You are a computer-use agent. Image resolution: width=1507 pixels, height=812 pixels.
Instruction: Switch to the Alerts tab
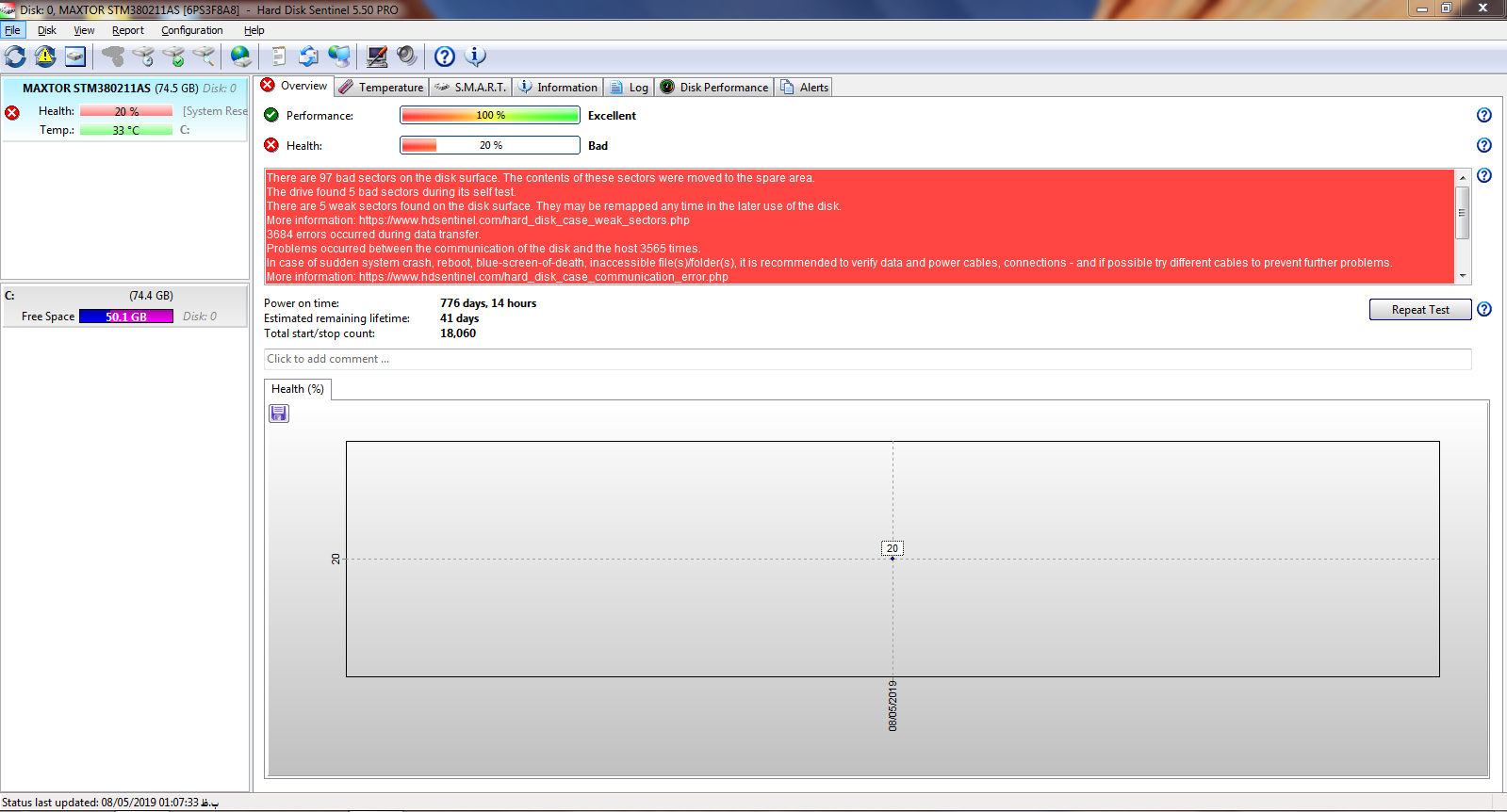click(x=804, y=87)
